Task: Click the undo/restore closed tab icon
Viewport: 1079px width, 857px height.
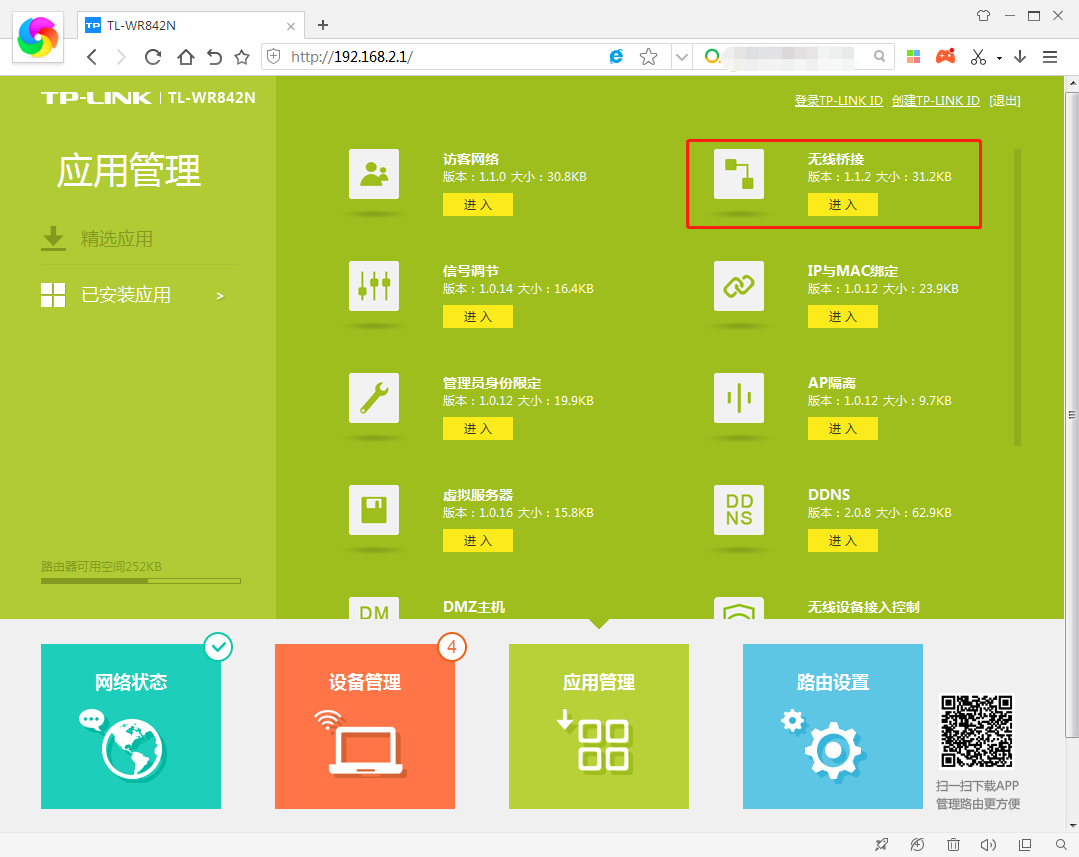Action: pos(214,57)
